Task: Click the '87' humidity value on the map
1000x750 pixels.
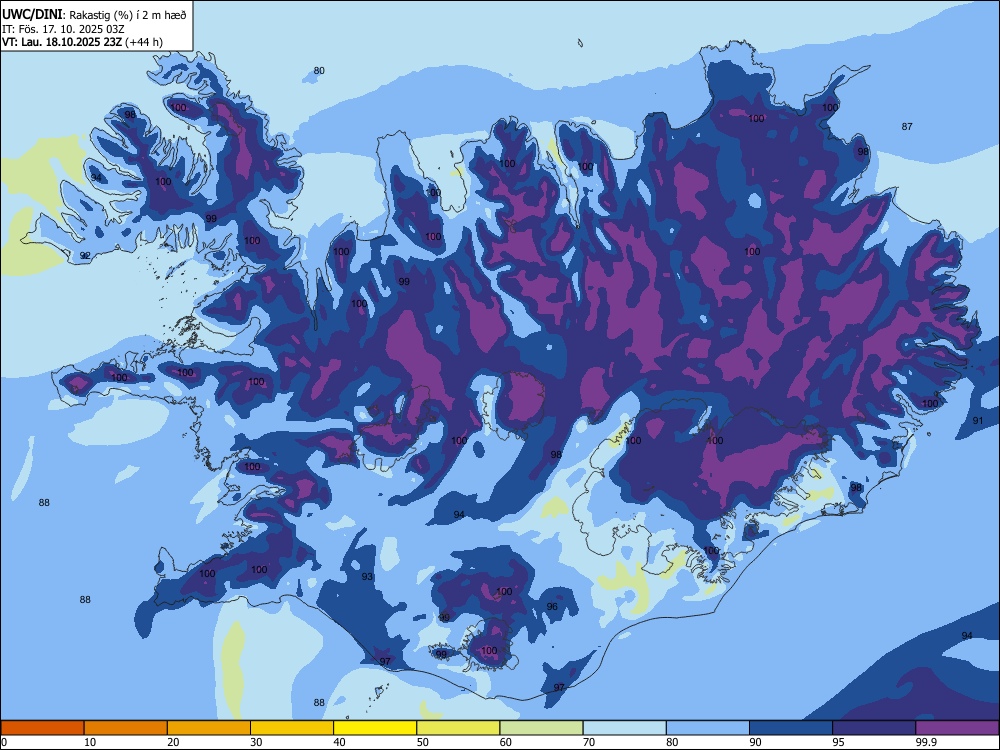Action: pos(907,127)
